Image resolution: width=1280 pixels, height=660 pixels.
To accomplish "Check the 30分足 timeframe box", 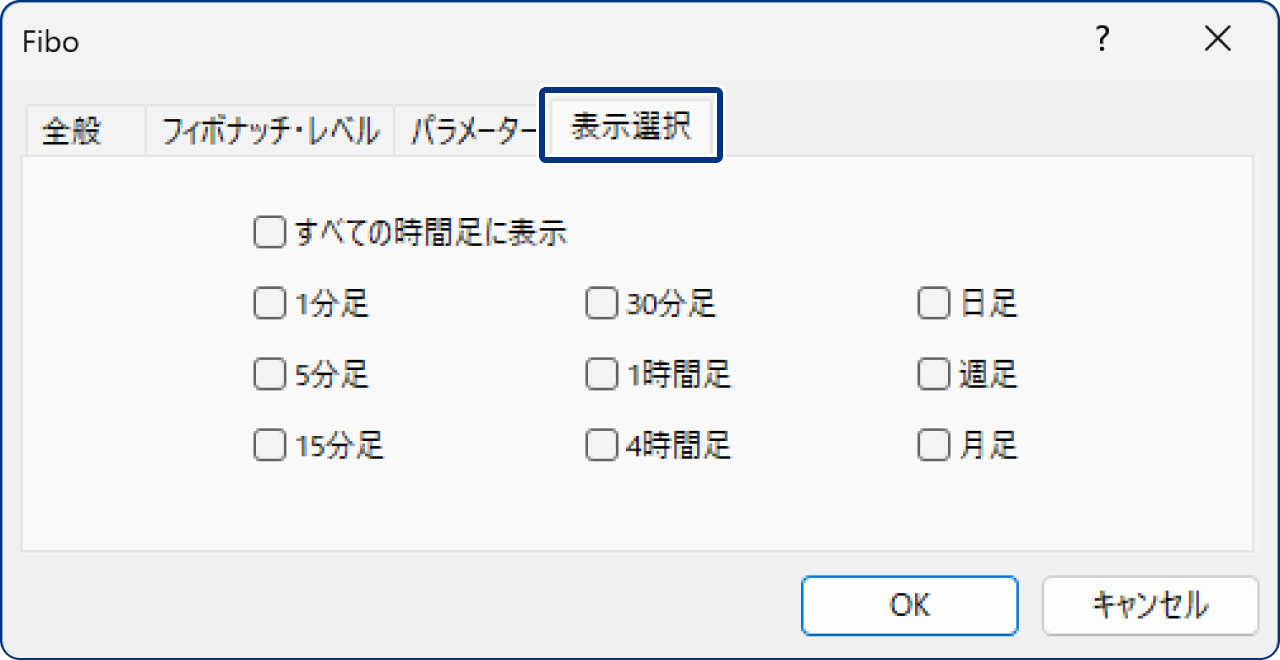I will coord(600,303).
